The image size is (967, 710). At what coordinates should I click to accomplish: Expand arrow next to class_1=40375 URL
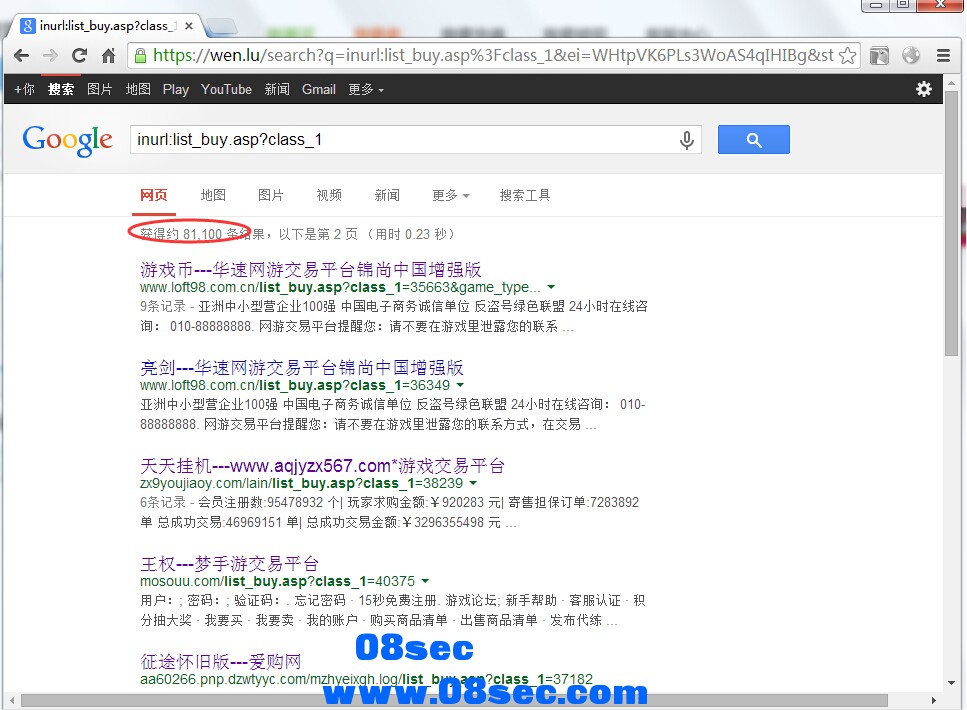pyautogui.click(x=425, y=582)
